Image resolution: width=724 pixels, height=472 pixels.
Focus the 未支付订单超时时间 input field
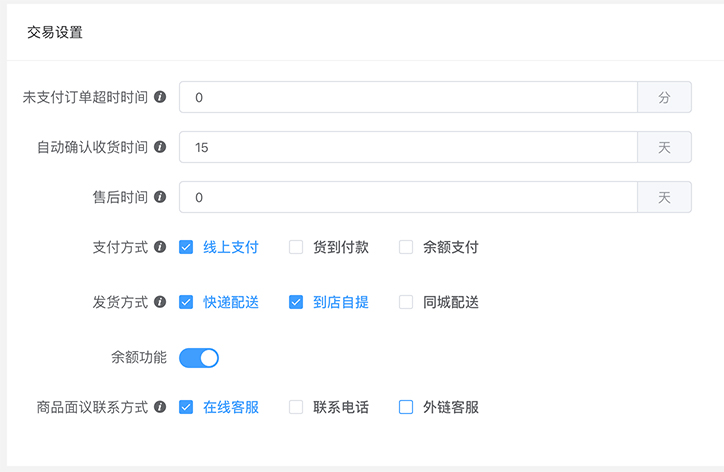coord(408,97)
